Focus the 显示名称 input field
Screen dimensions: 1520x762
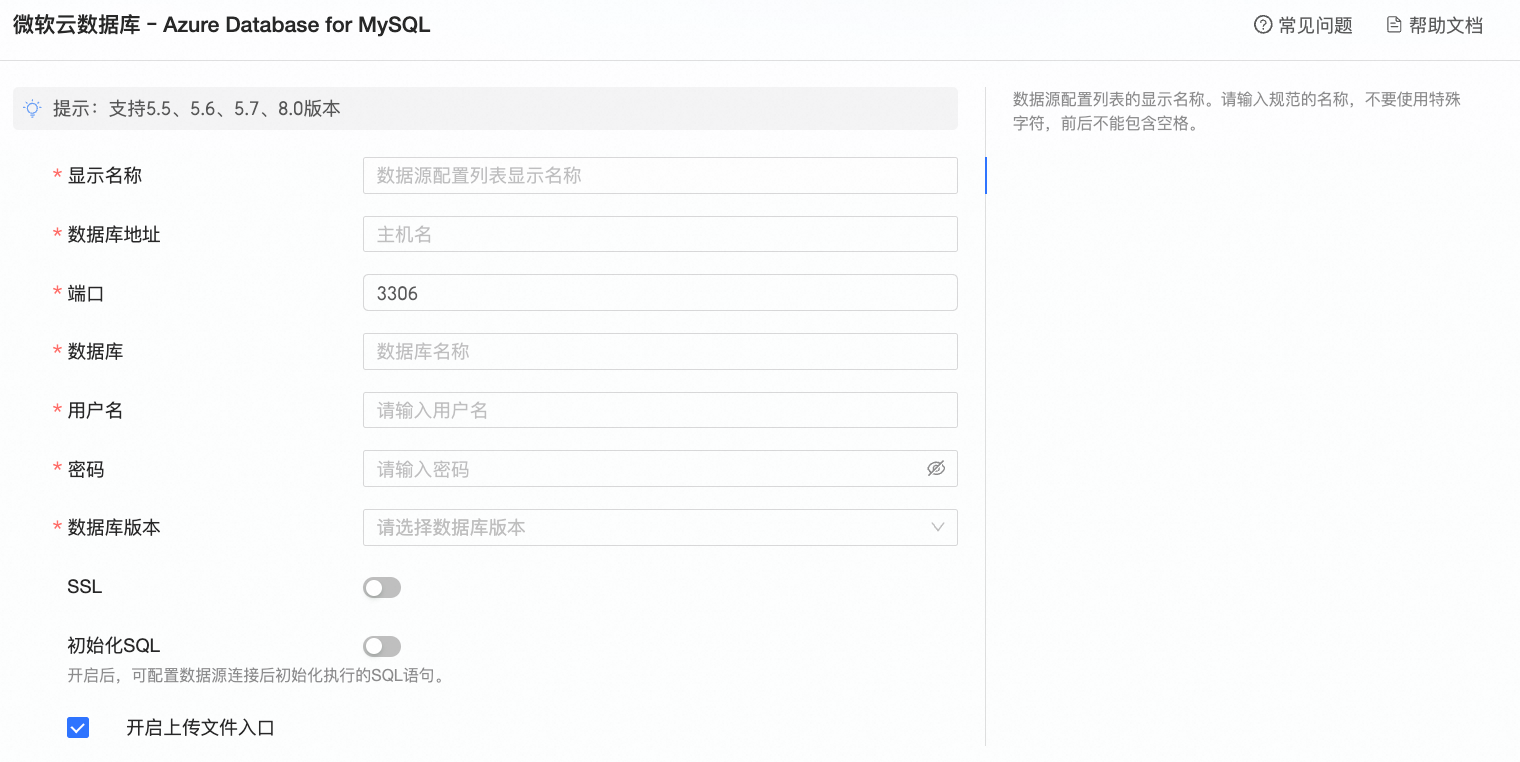point(660,175)
